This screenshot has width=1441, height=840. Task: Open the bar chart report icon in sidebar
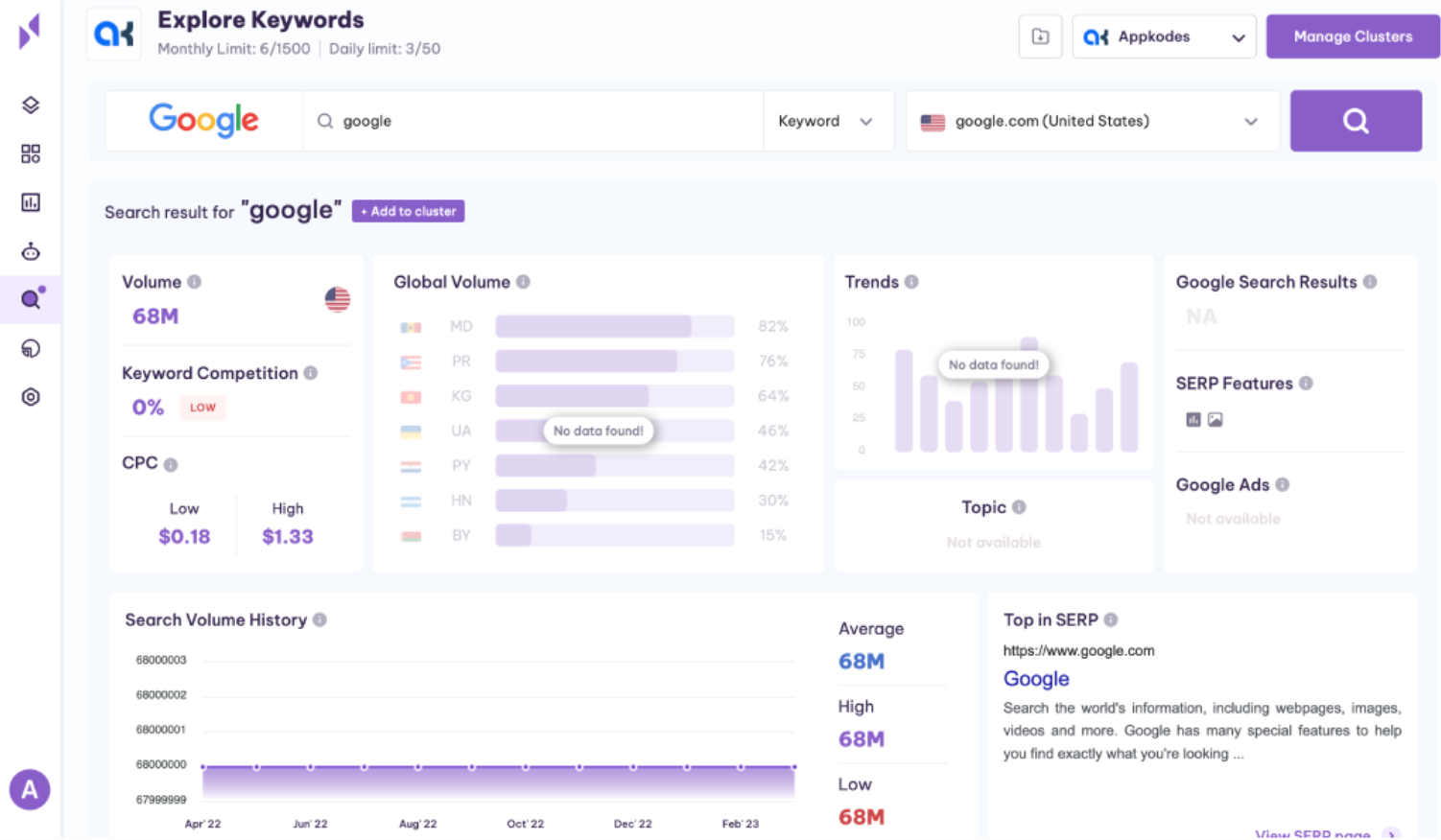(31, 202)
